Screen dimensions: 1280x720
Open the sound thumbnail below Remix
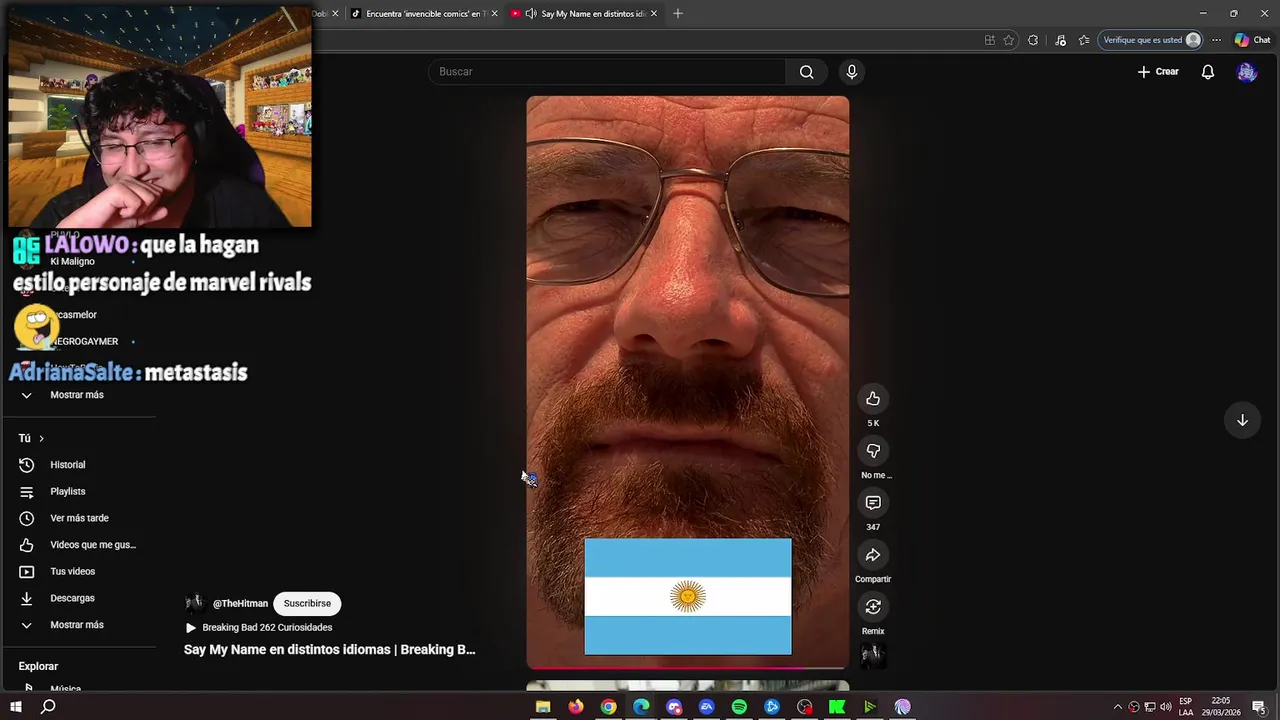873,656
